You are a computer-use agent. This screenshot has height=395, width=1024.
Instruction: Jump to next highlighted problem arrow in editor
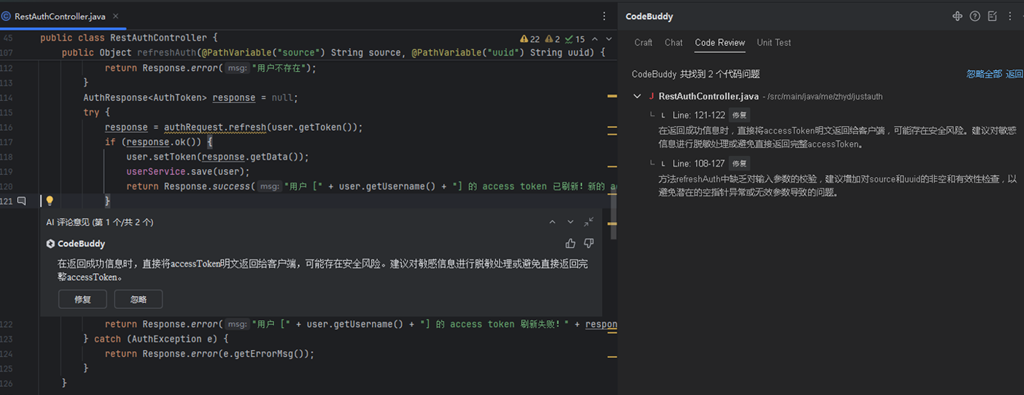609,39
